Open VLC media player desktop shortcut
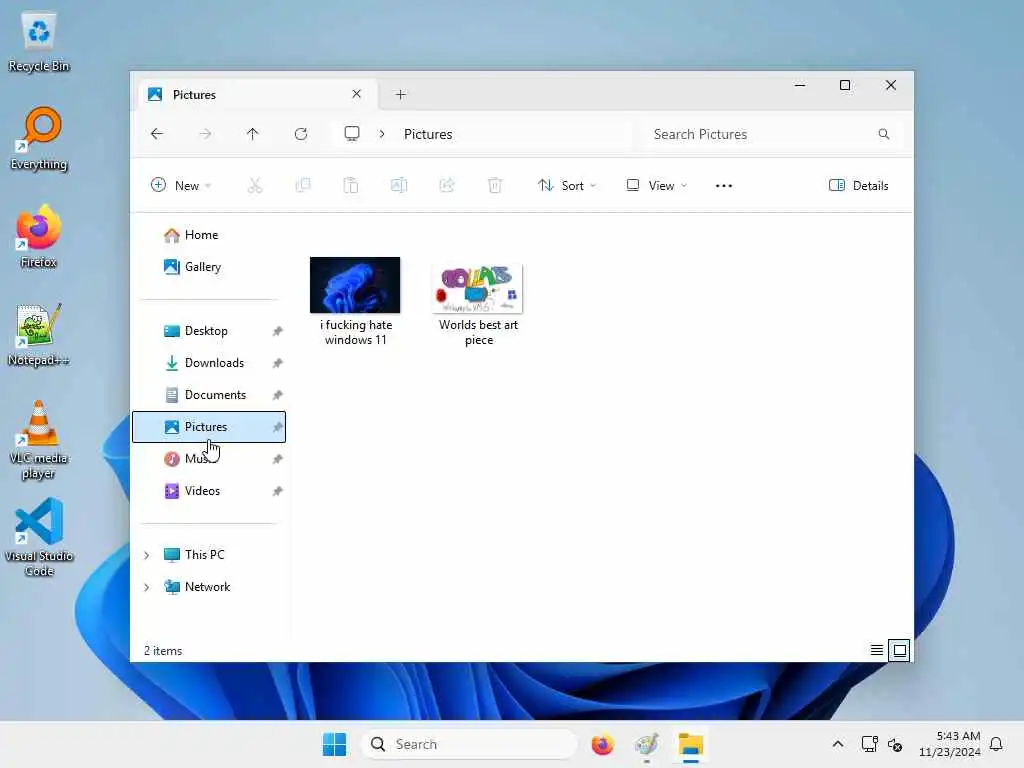The height and width of the screenshot is (768, 1024). point(39,440)
